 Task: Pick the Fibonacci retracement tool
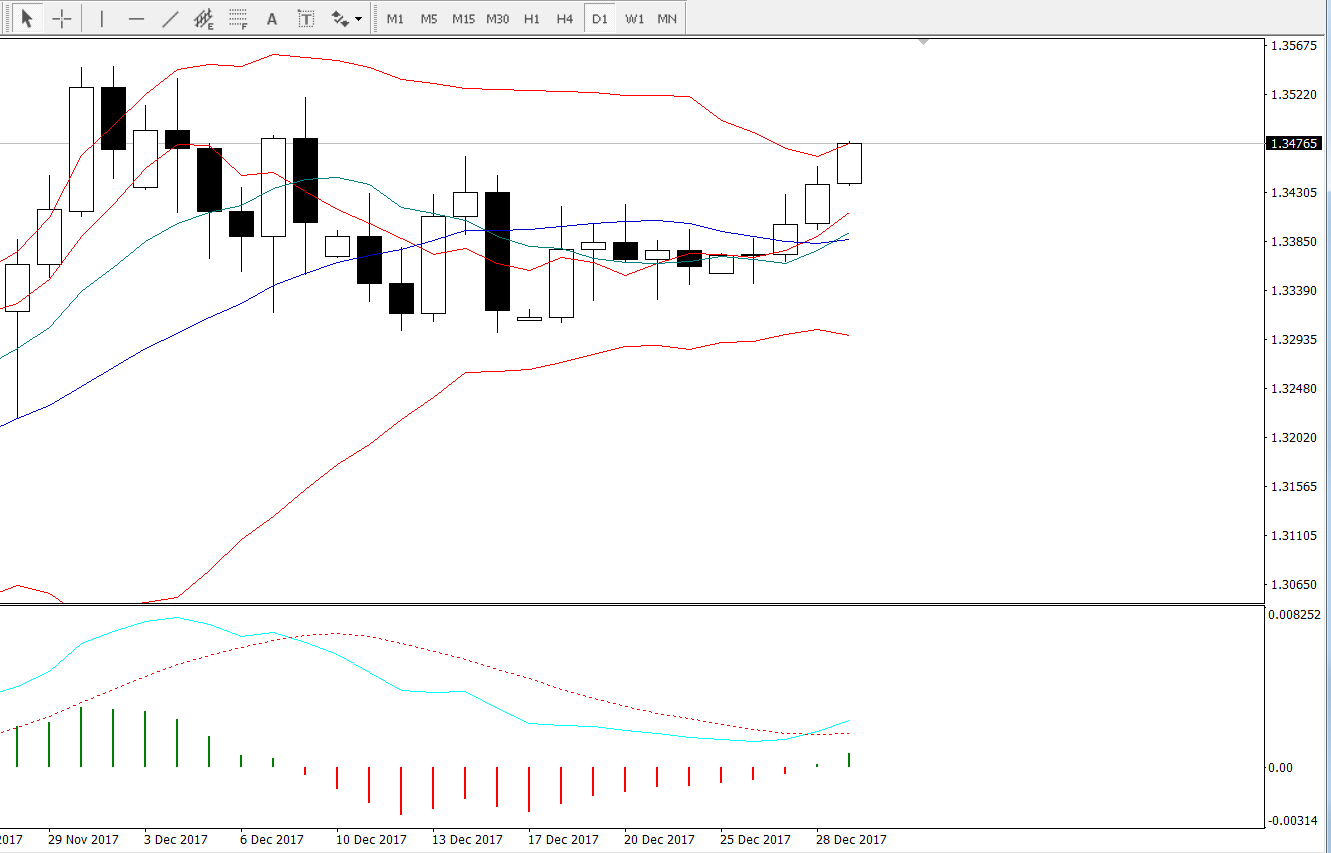pyautogui.click(x=238, y=18)
